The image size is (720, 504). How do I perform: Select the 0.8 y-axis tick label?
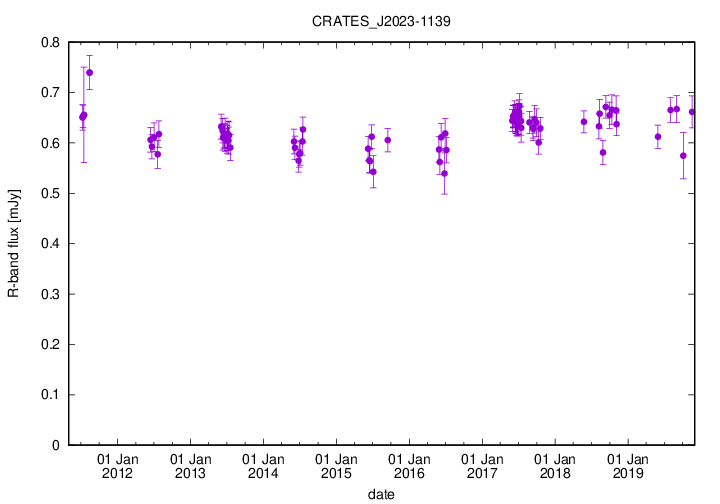(48, 42)
